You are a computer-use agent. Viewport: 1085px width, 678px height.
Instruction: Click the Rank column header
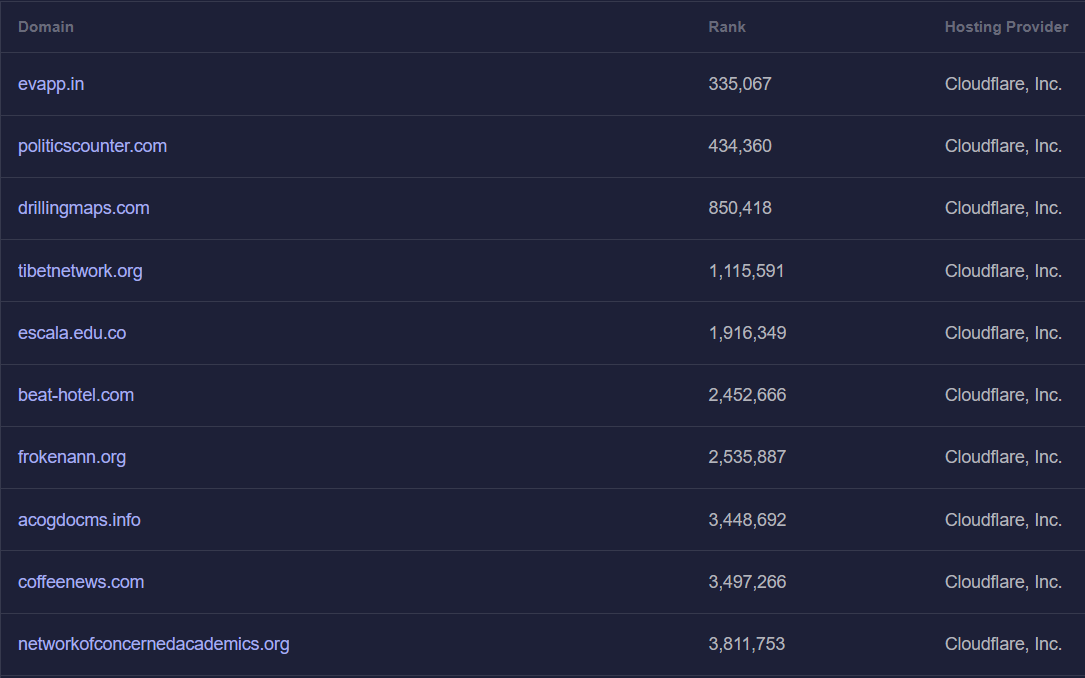(x=727, y=27)
